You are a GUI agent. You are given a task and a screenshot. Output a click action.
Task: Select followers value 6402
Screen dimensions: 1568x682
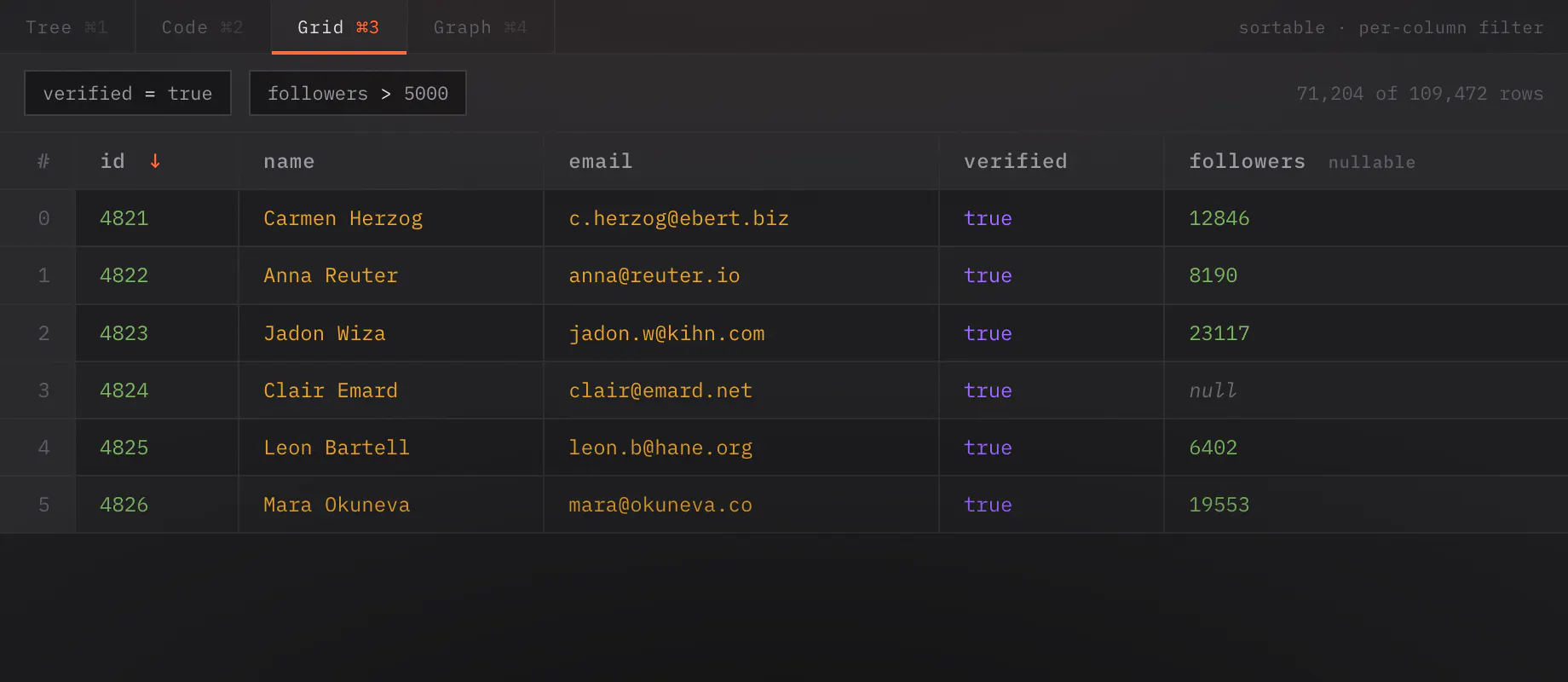click(x=1213, y=448)
